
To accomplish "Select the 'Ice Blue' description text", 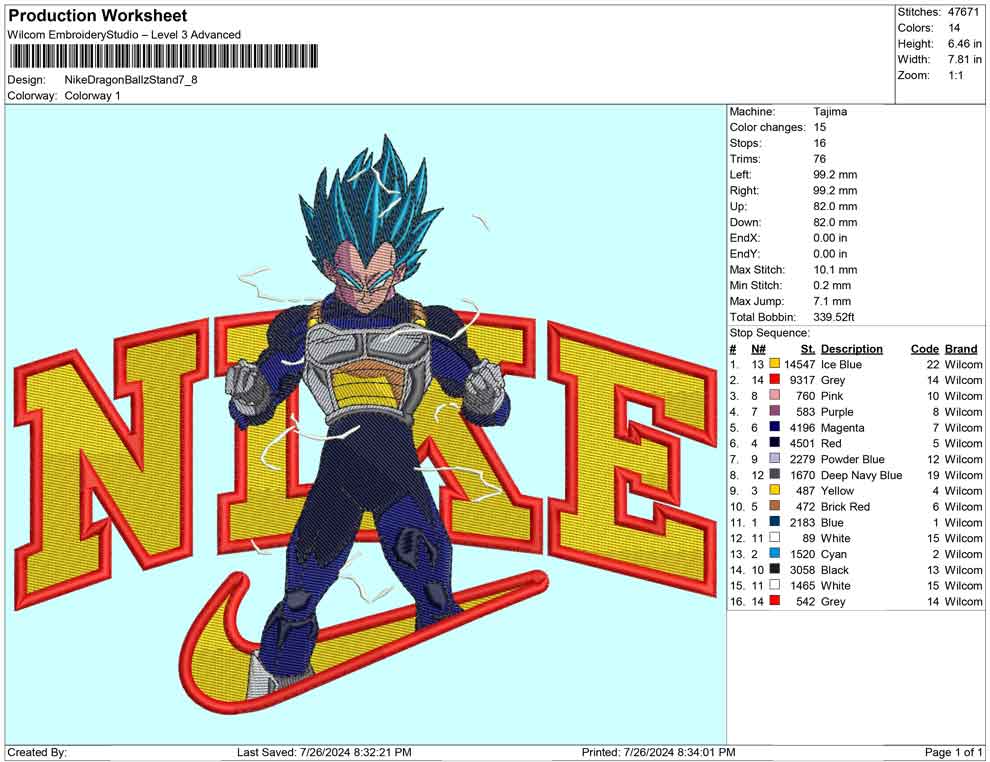I will [841, 364].
